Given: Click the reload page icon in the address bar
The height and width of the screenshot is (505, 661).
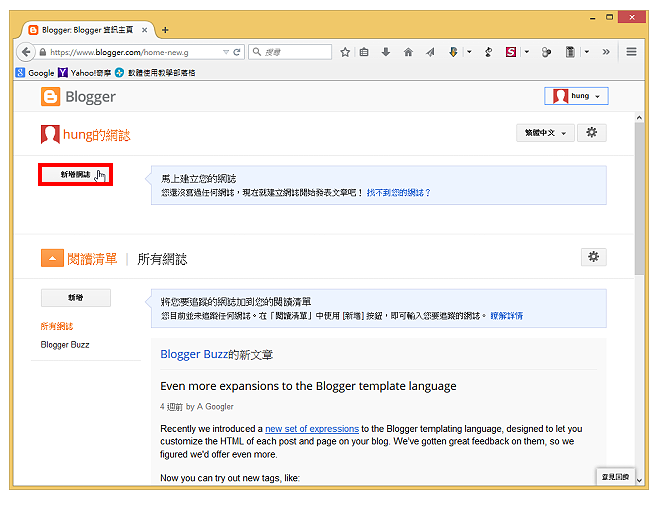Looking at the screenshot, I should click(x=236, y=52).
